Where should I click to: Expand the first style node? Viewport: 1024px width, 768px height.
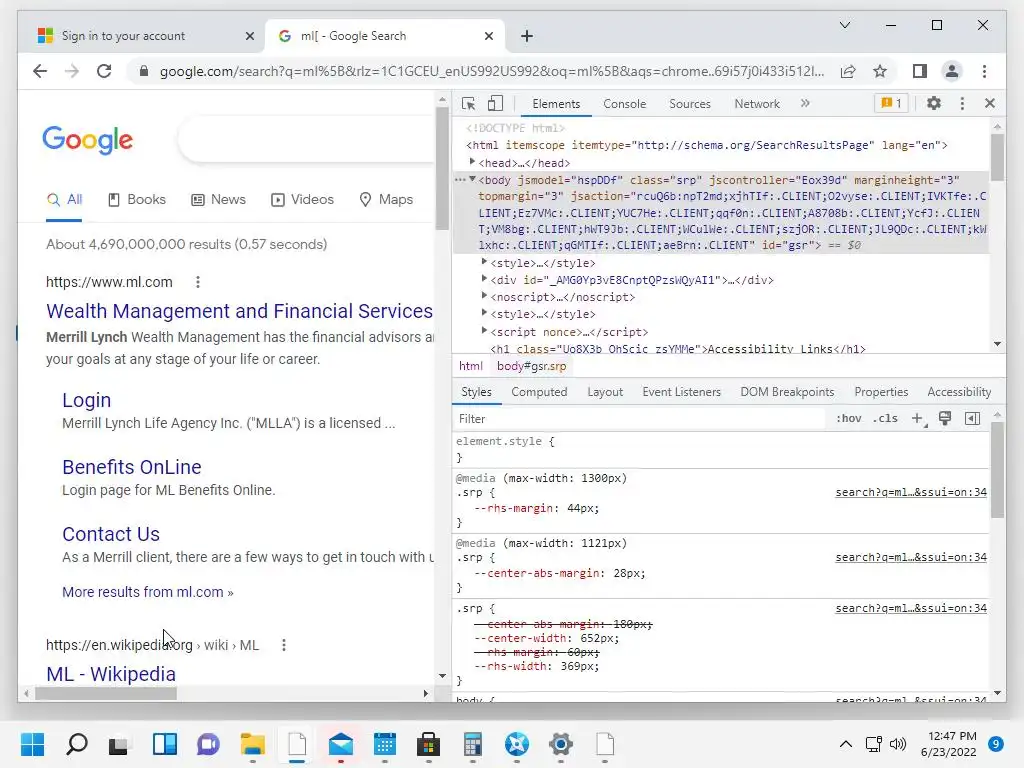484,262
